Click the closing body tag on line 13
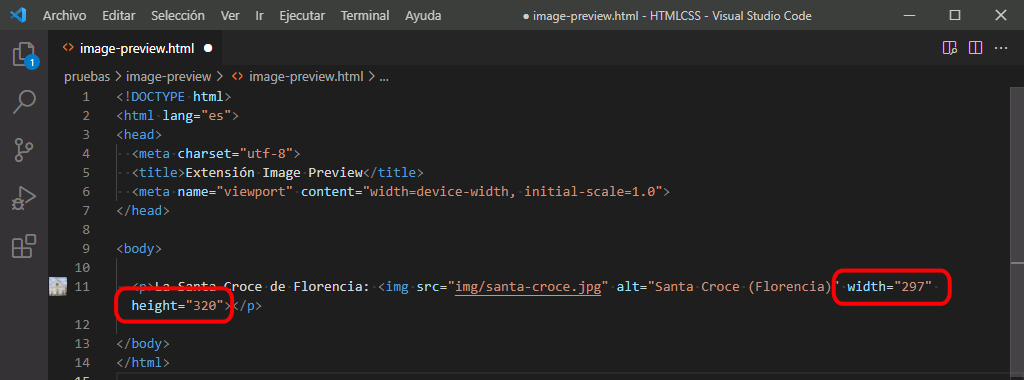The image size is (1024, 380). coord(142,343)
